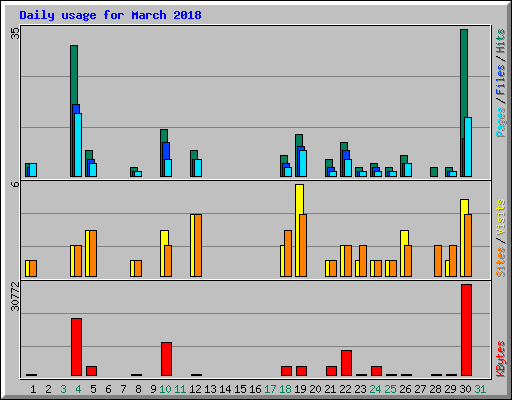Click day number "1" on the x-axis
Viewport: 512px width, 400px height.
pyautogui.click(x=33, y=389)
